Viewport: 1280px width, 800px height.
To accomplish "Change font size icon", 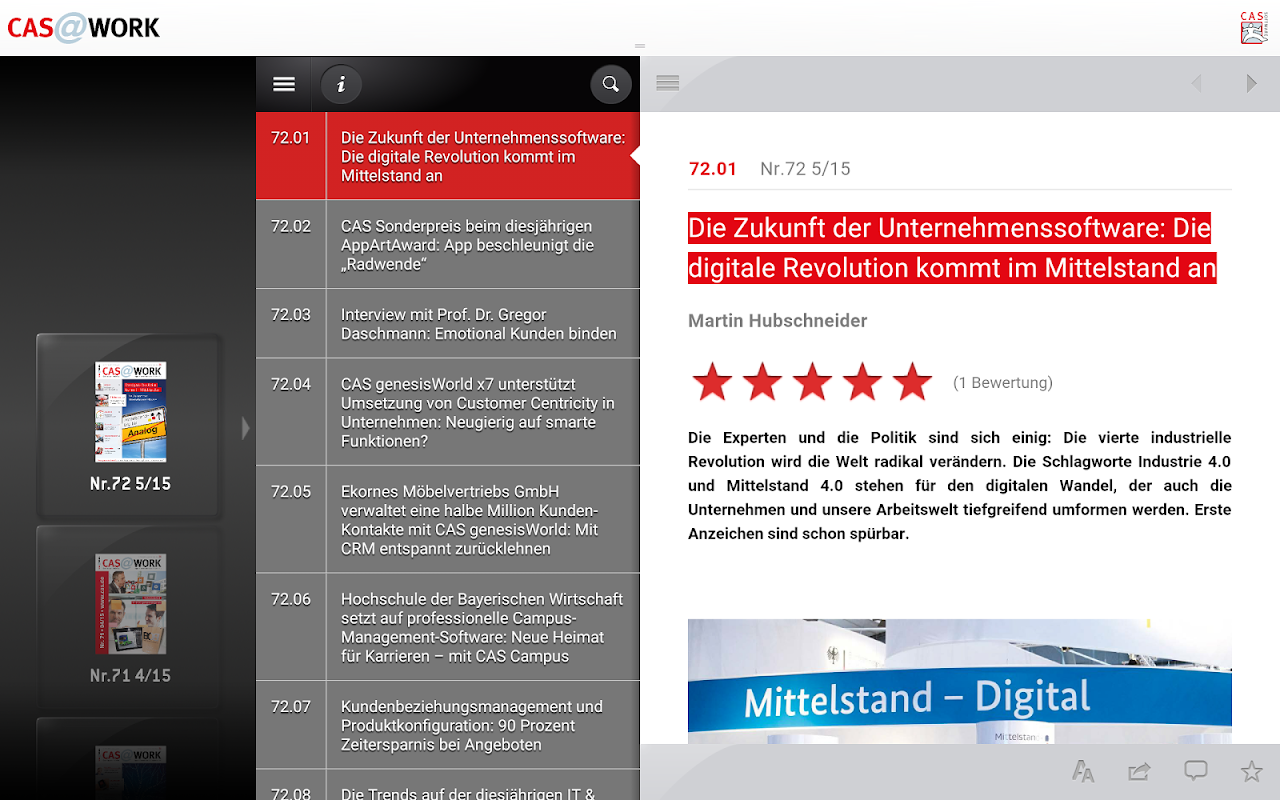I will point(1083,771).
